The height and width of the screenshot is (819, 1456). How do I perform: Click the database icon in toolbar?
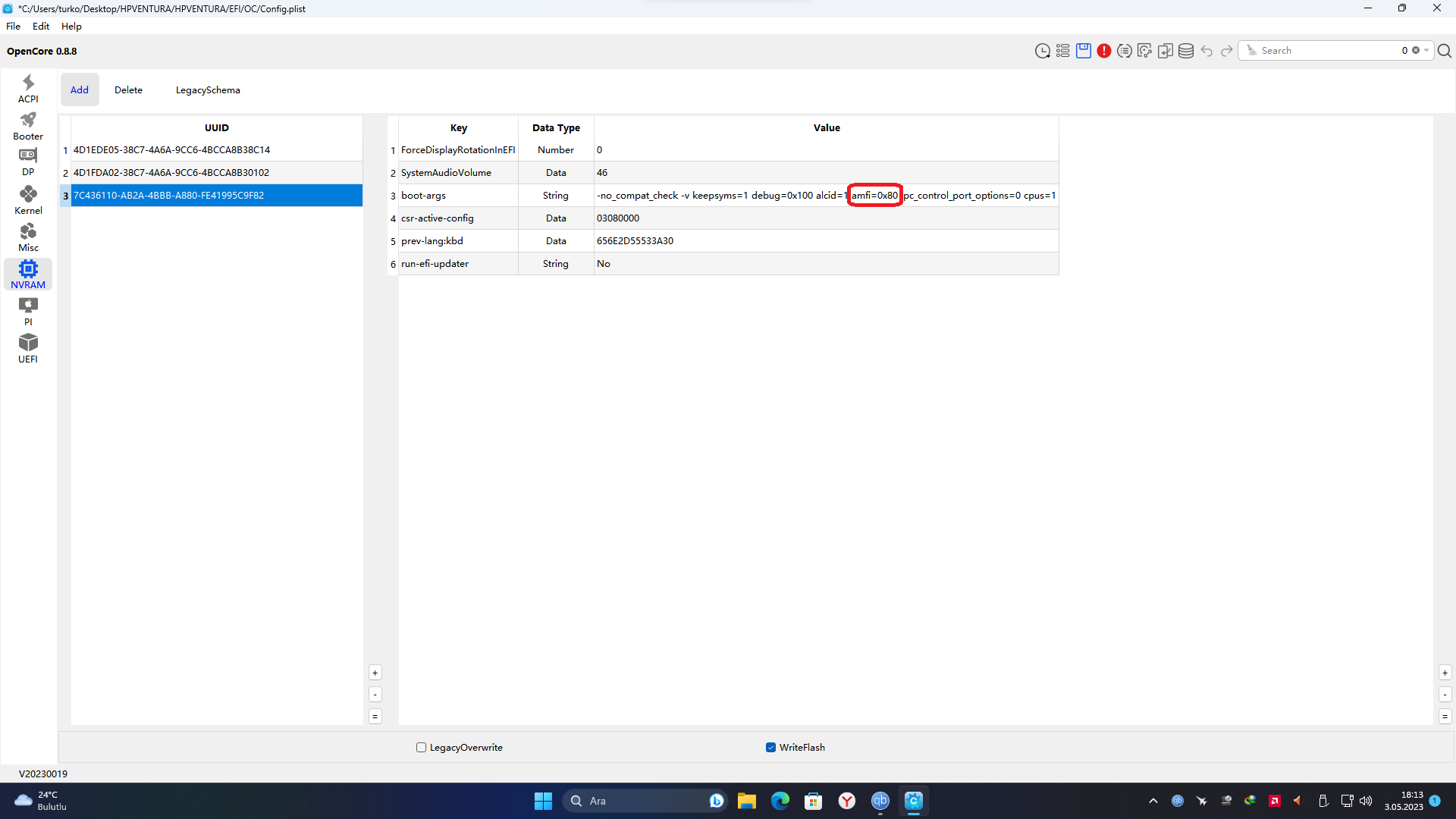coord(1186,51)
